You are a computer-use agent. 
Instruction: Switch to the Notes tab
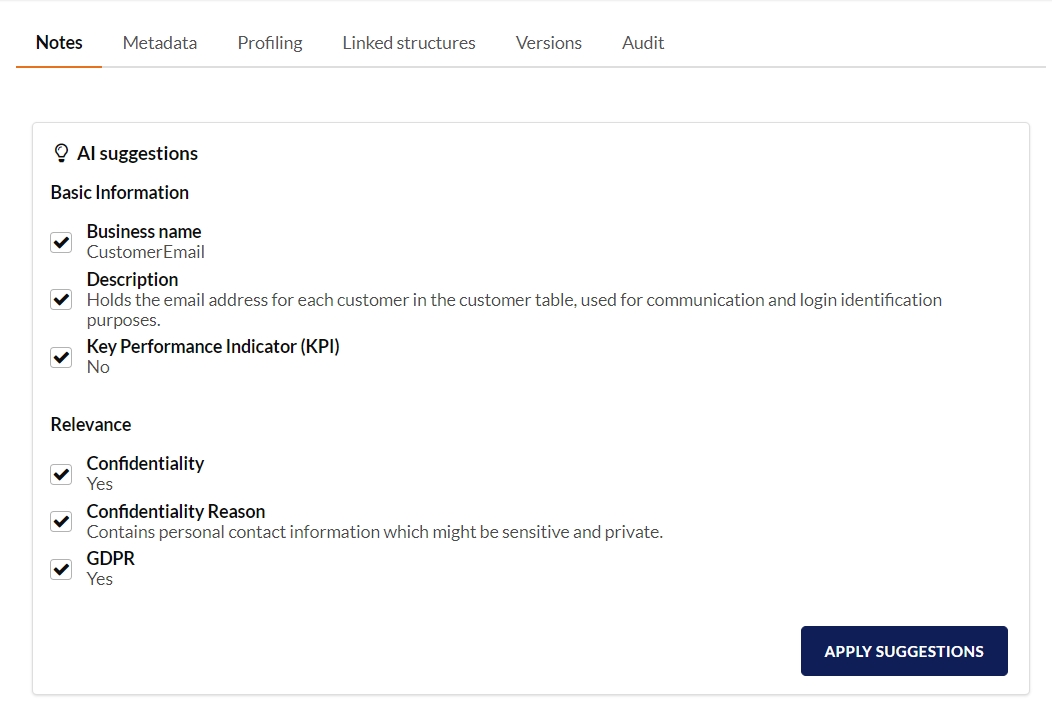point(59,43)
